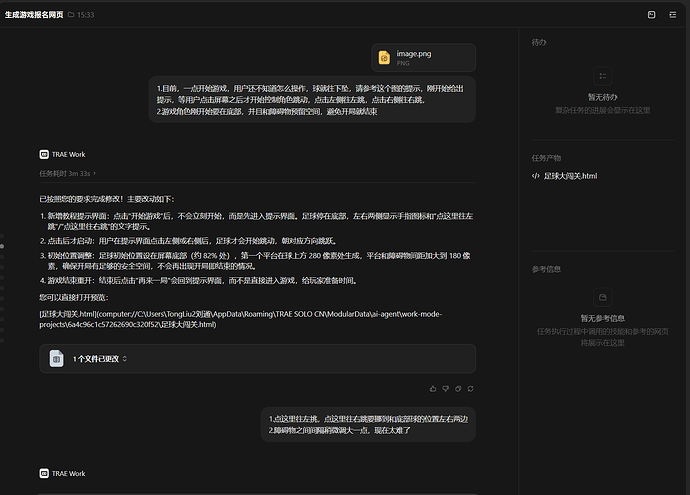This screenshot has width=690, height=495.
Task: Click the changed-file document icon
Action: coord(56,359)
